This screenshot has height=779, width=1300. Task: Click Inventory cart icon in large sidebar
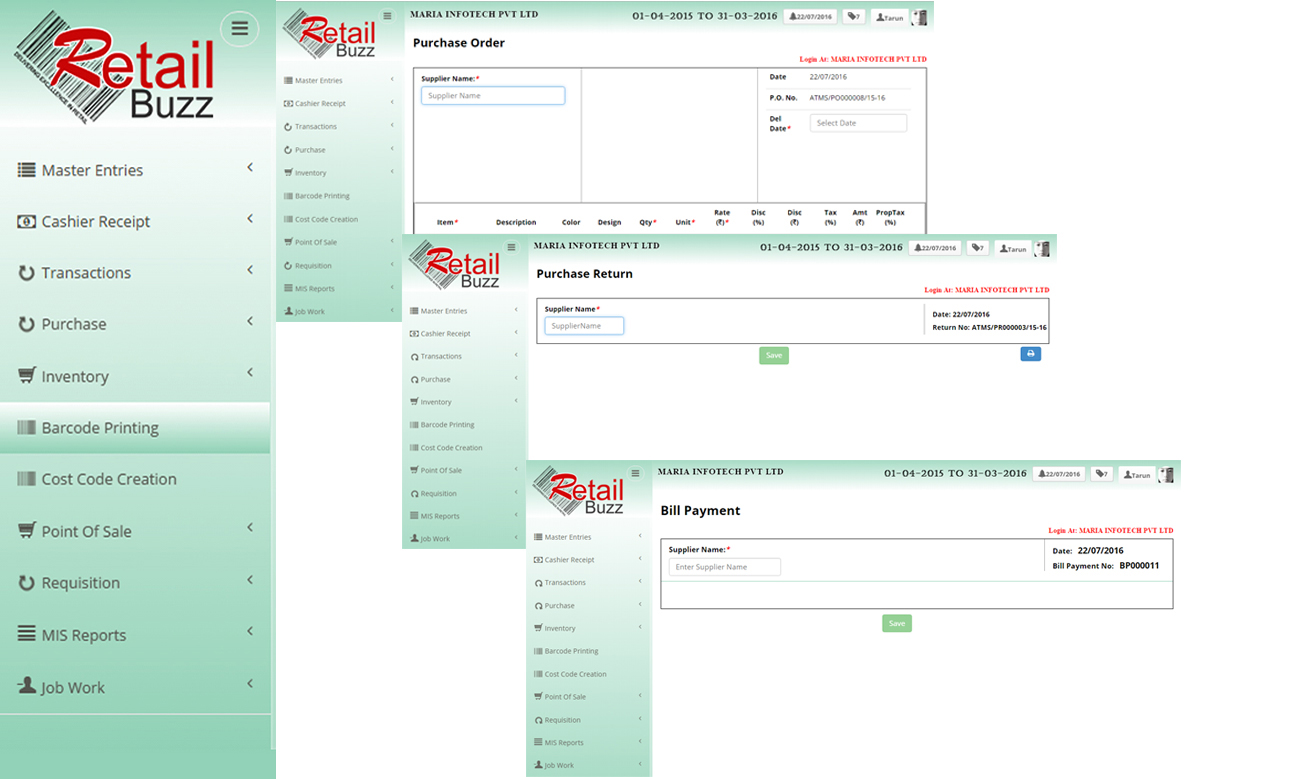(x=27, y=376)
